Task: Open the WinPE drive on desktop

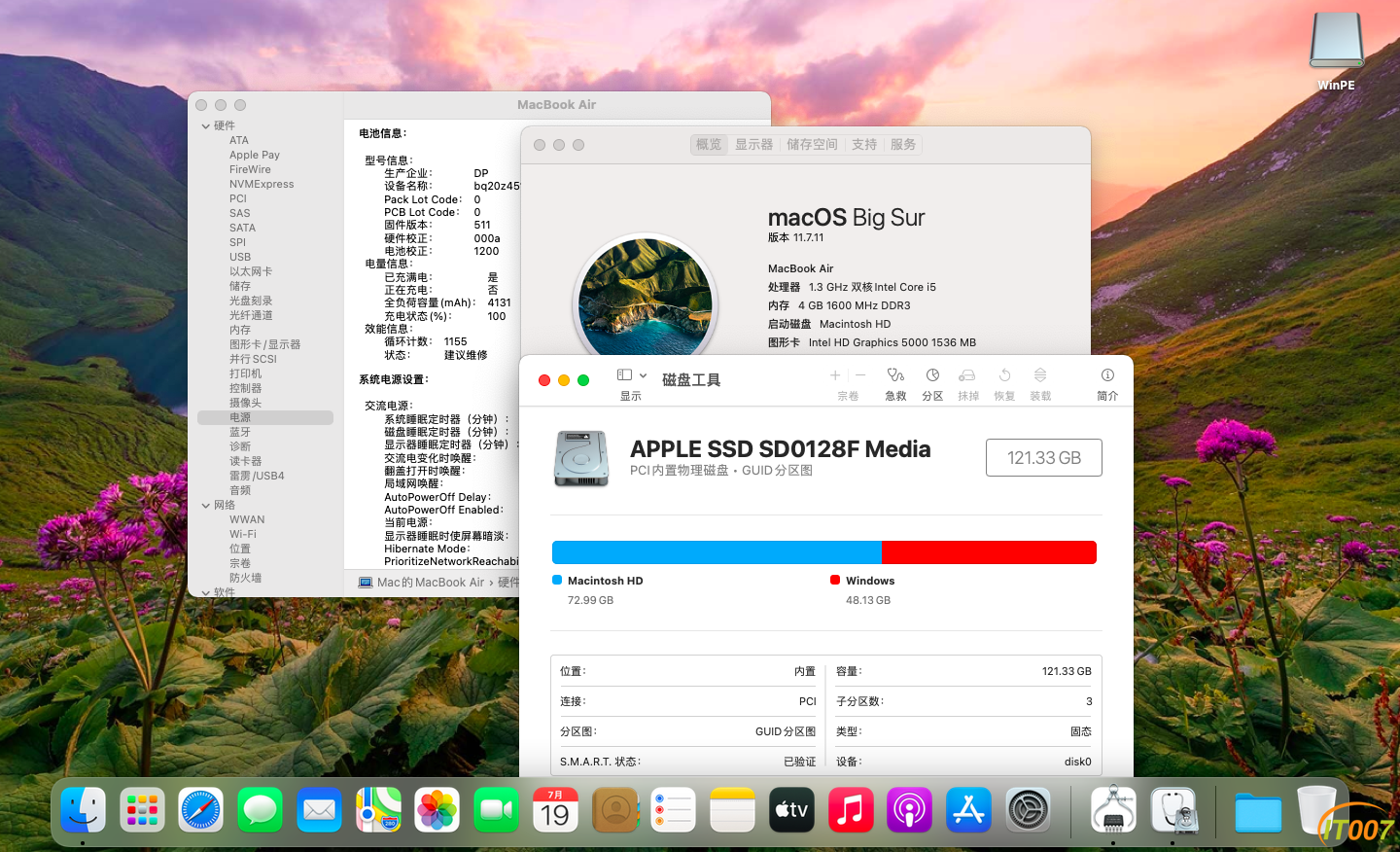Action: [x=1337, y=51]
